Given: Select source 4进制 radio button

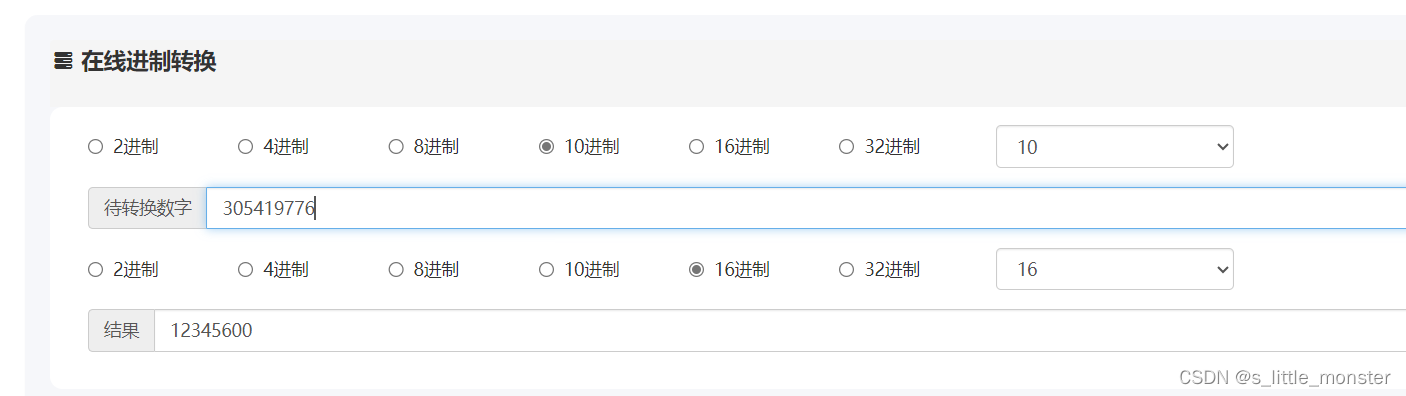Looking at the screenshot, I should click(246, 147).
